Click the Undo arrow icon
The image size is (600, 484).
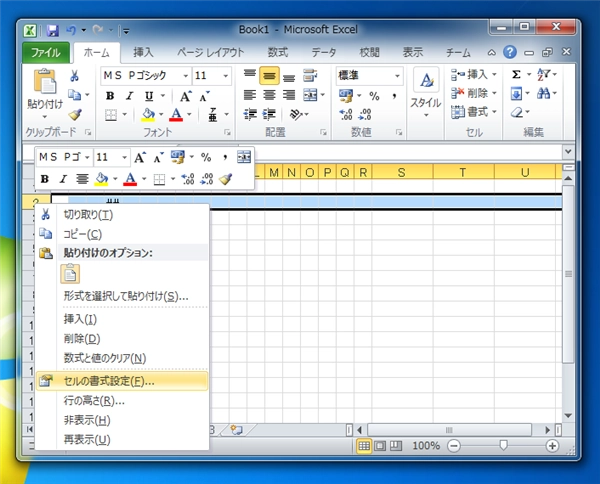pyautogui.click(x=71, y=30)
